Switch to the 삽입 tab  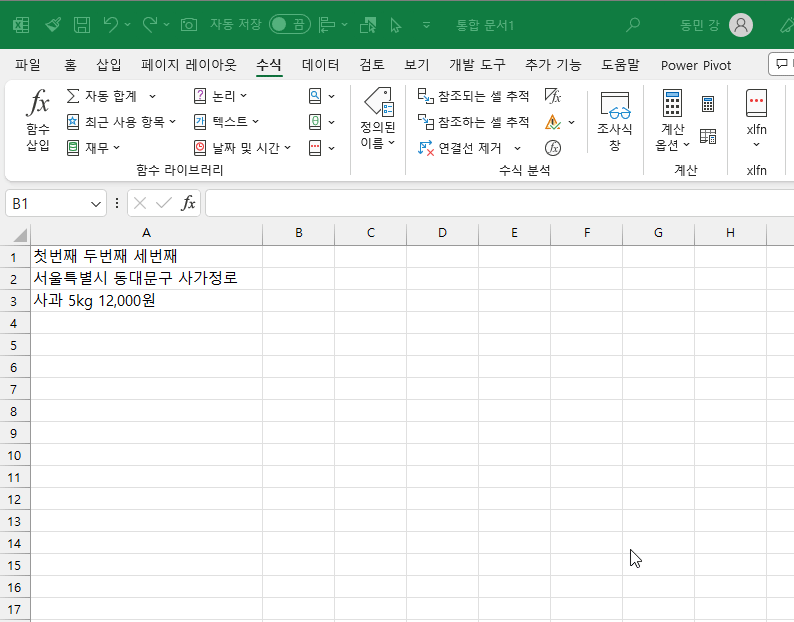coord(108,65)
